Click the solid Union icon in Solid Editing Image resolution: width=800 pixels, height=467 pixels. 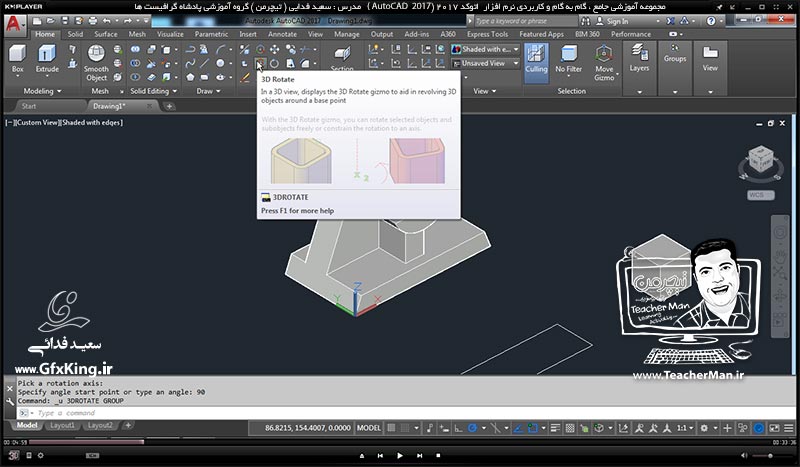135,50
